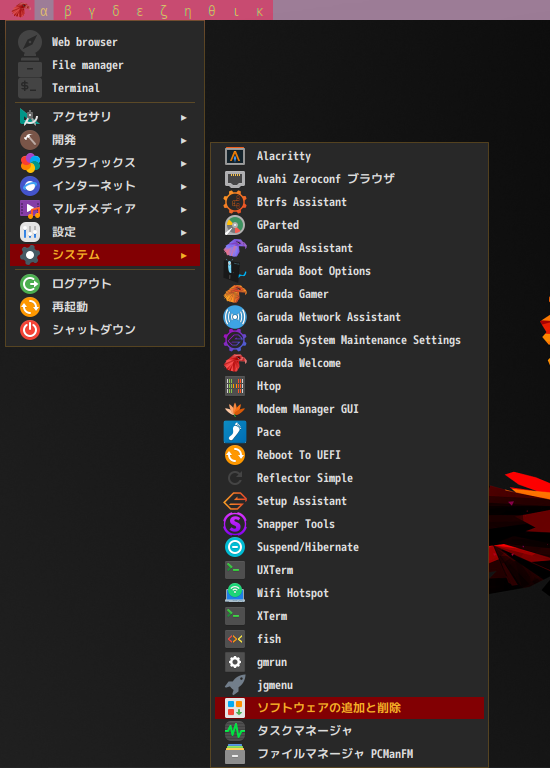Click the Reboot To UEFI icon

[235, 456]
